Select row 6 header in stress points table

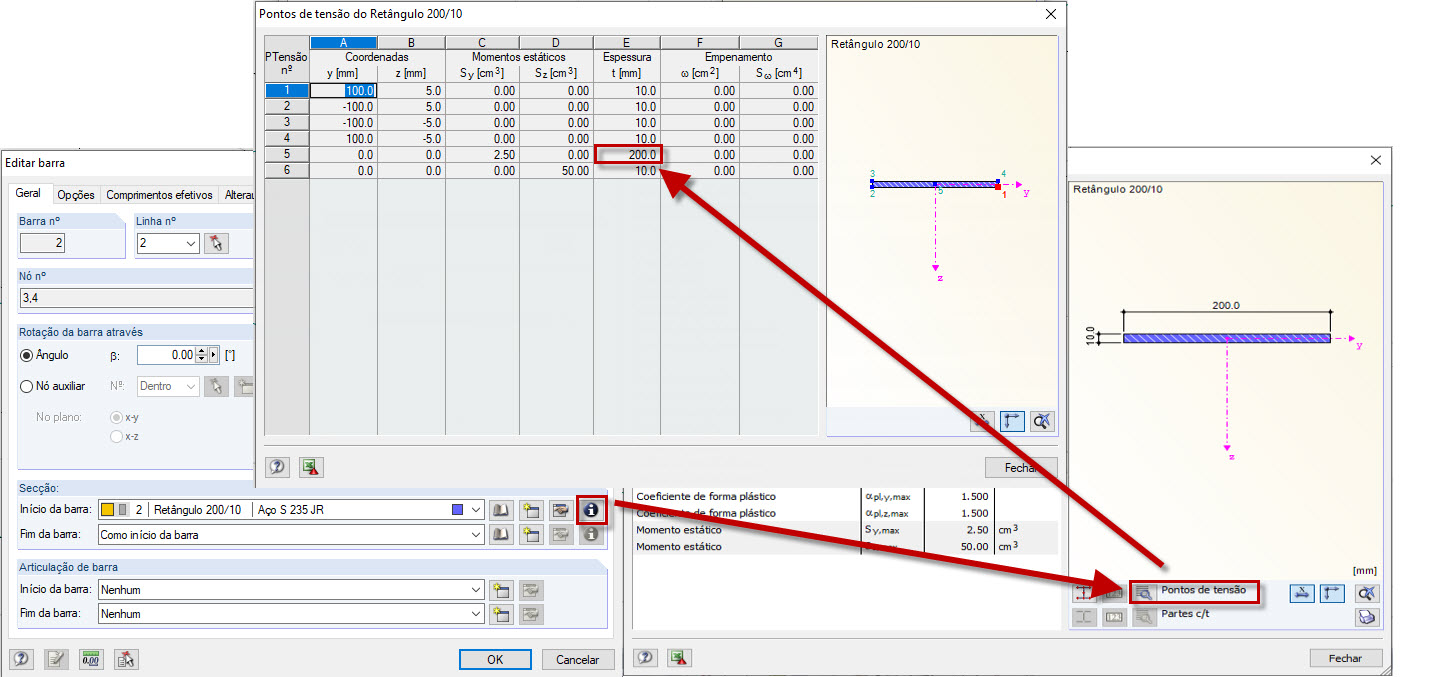(287, 171)
